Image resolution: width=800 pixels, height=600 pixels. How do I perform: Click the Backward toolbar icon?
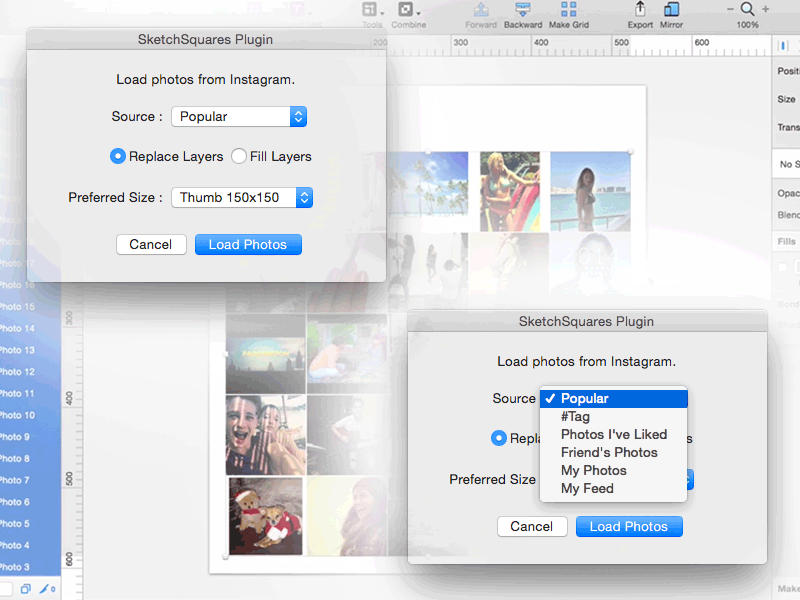pos(522,10)
